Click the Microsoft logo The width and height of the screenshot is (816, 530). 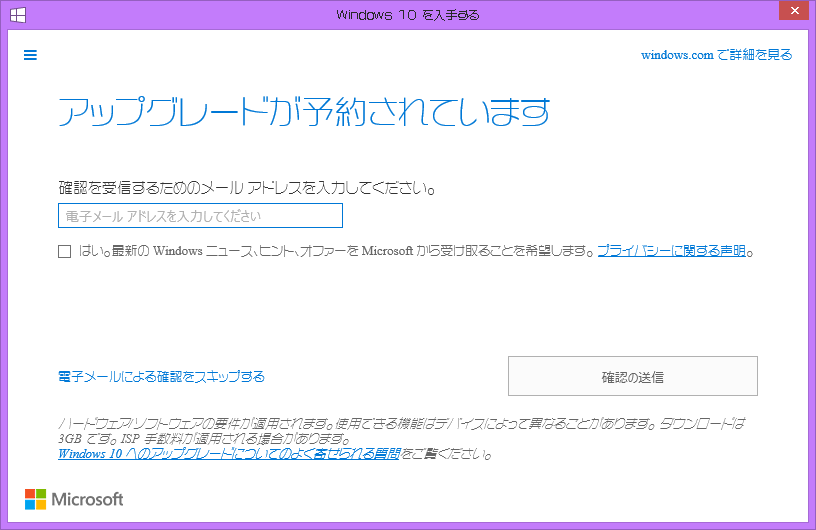[x=74, y=499]
